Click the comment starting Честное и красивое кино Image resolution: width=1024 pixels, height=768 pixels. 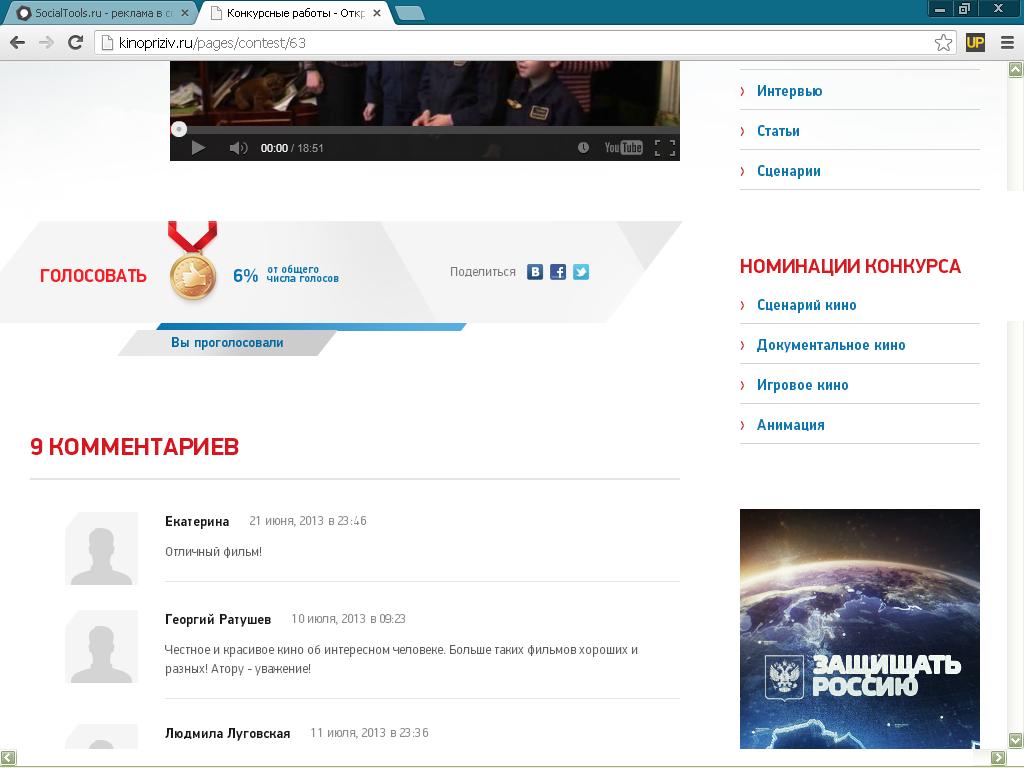[401, 659]
